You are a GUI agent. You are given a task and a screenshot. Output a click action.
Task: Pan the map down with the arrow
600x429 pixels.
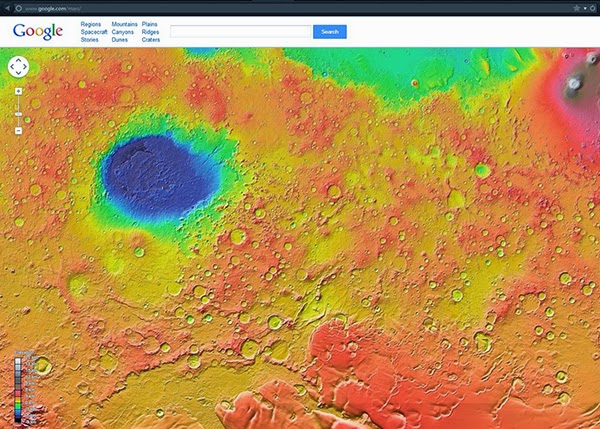point(18,73)
